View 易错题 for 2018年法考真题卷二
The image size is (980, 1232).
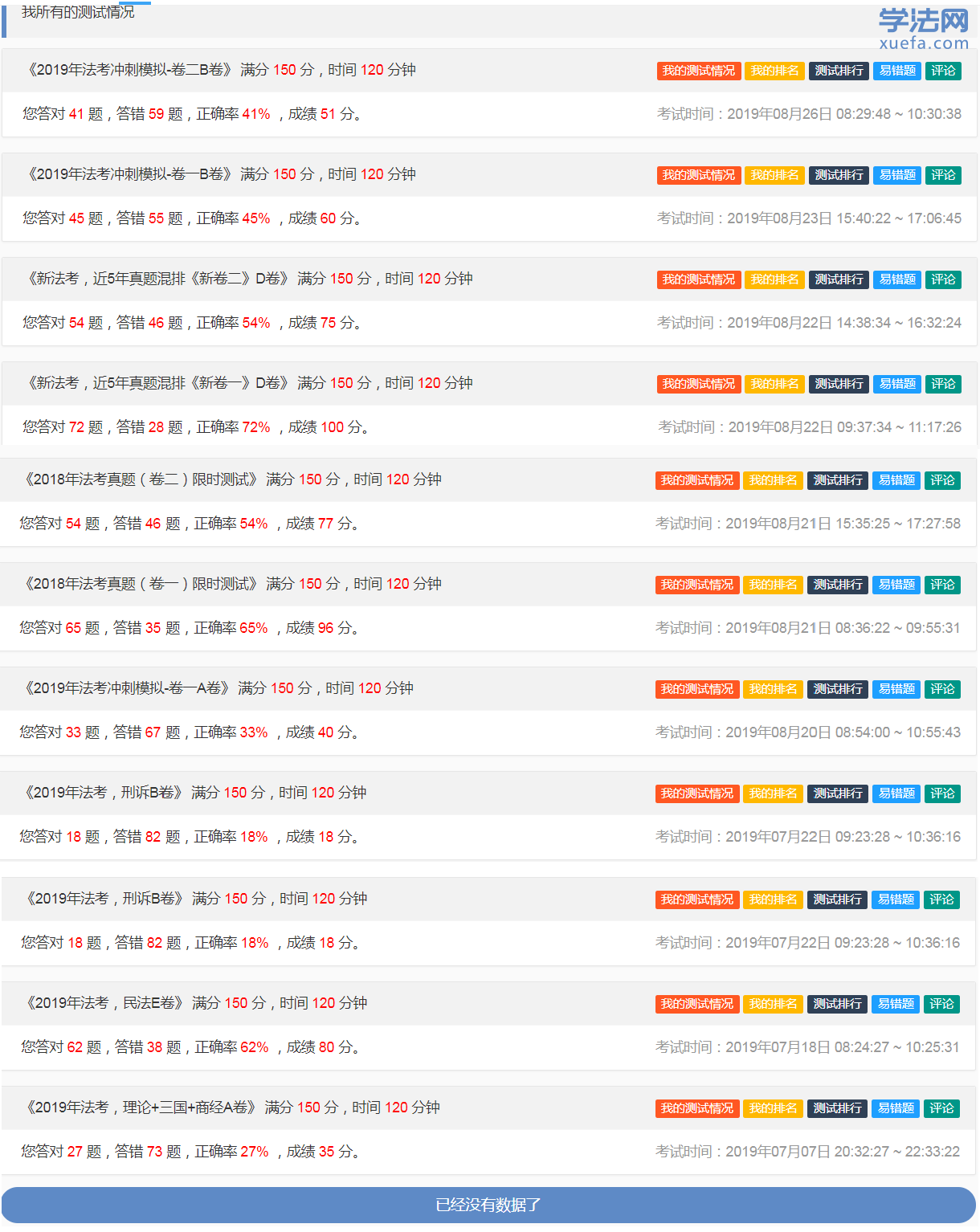click(x=896, y=480)
